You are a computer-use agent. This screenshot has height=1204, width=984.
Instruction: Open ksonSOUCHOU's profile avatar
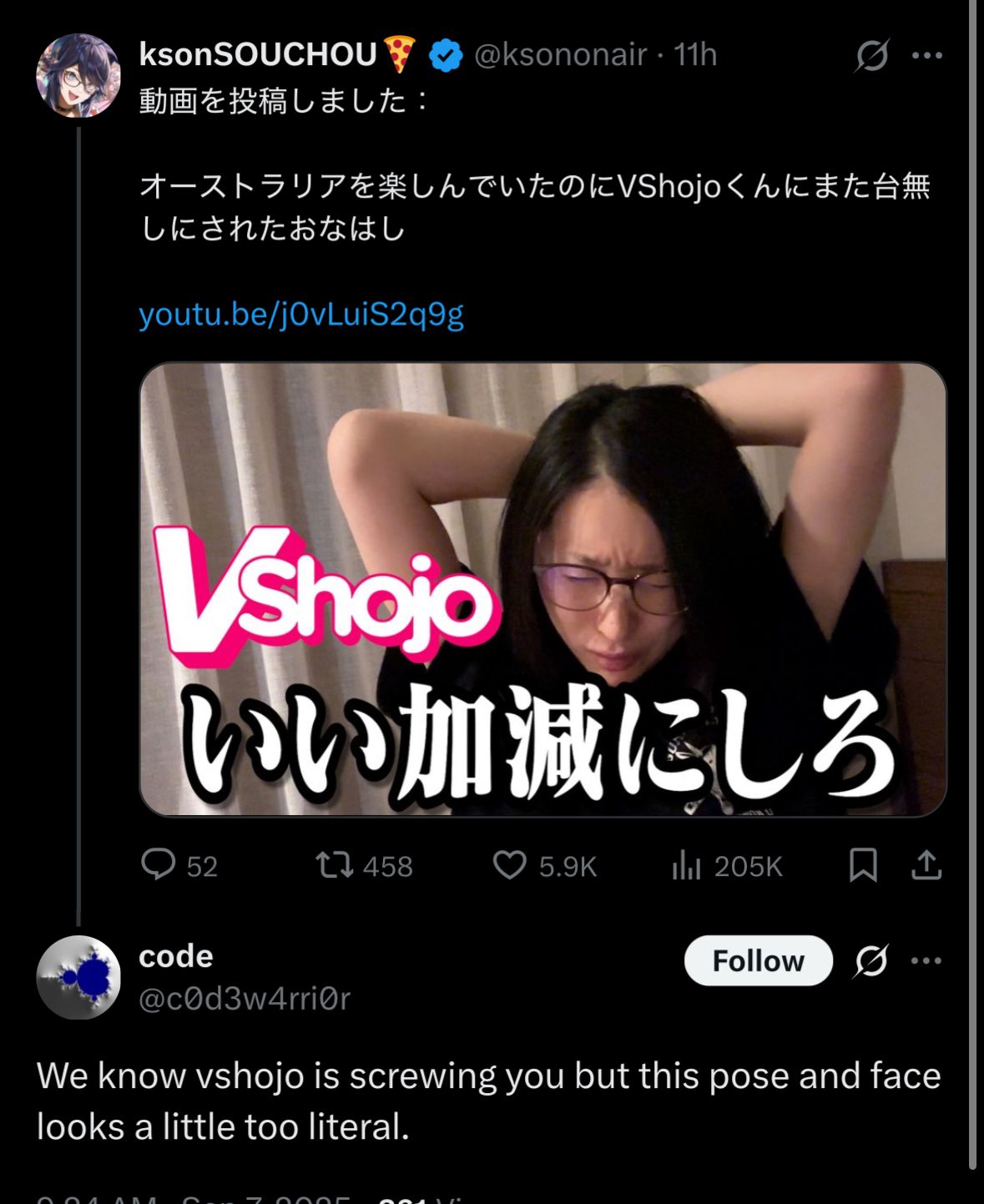click(x=78, y=75)
